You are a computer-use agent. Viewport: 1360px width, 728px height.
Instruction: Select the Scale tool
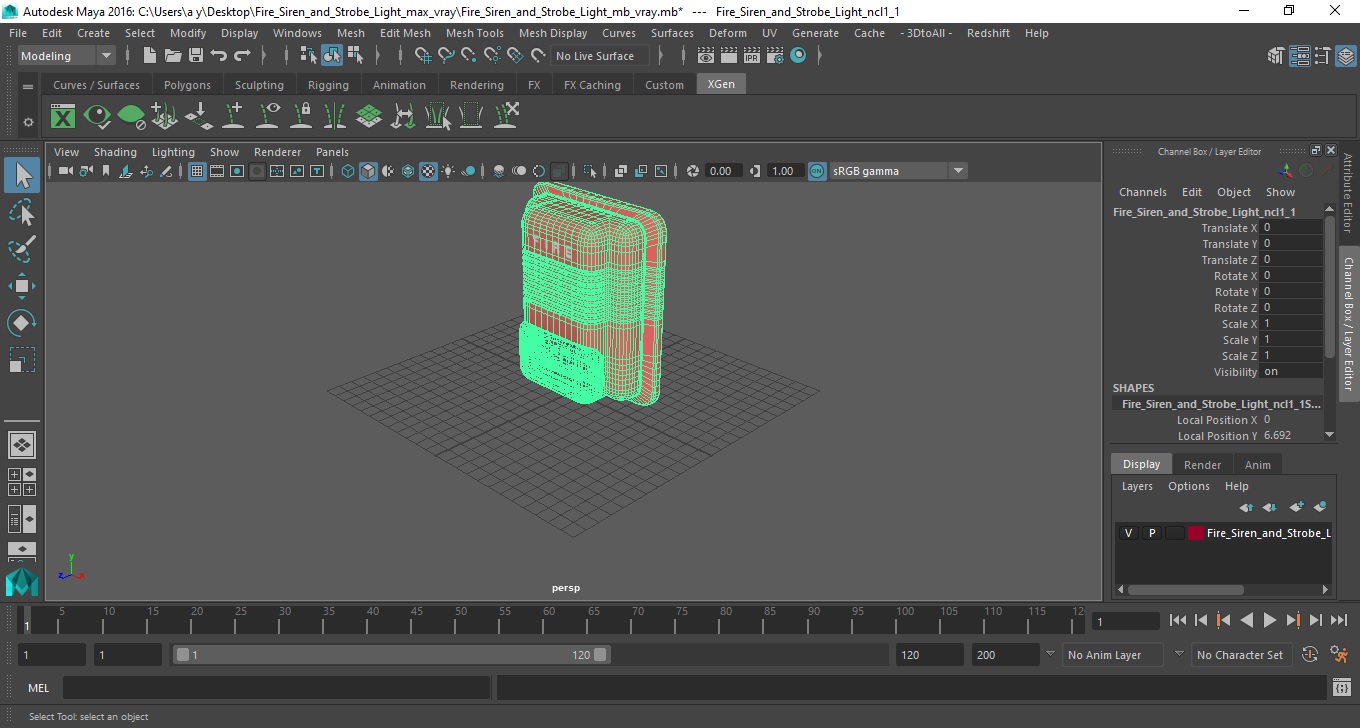pyautogui.click(x=22, y=360)
